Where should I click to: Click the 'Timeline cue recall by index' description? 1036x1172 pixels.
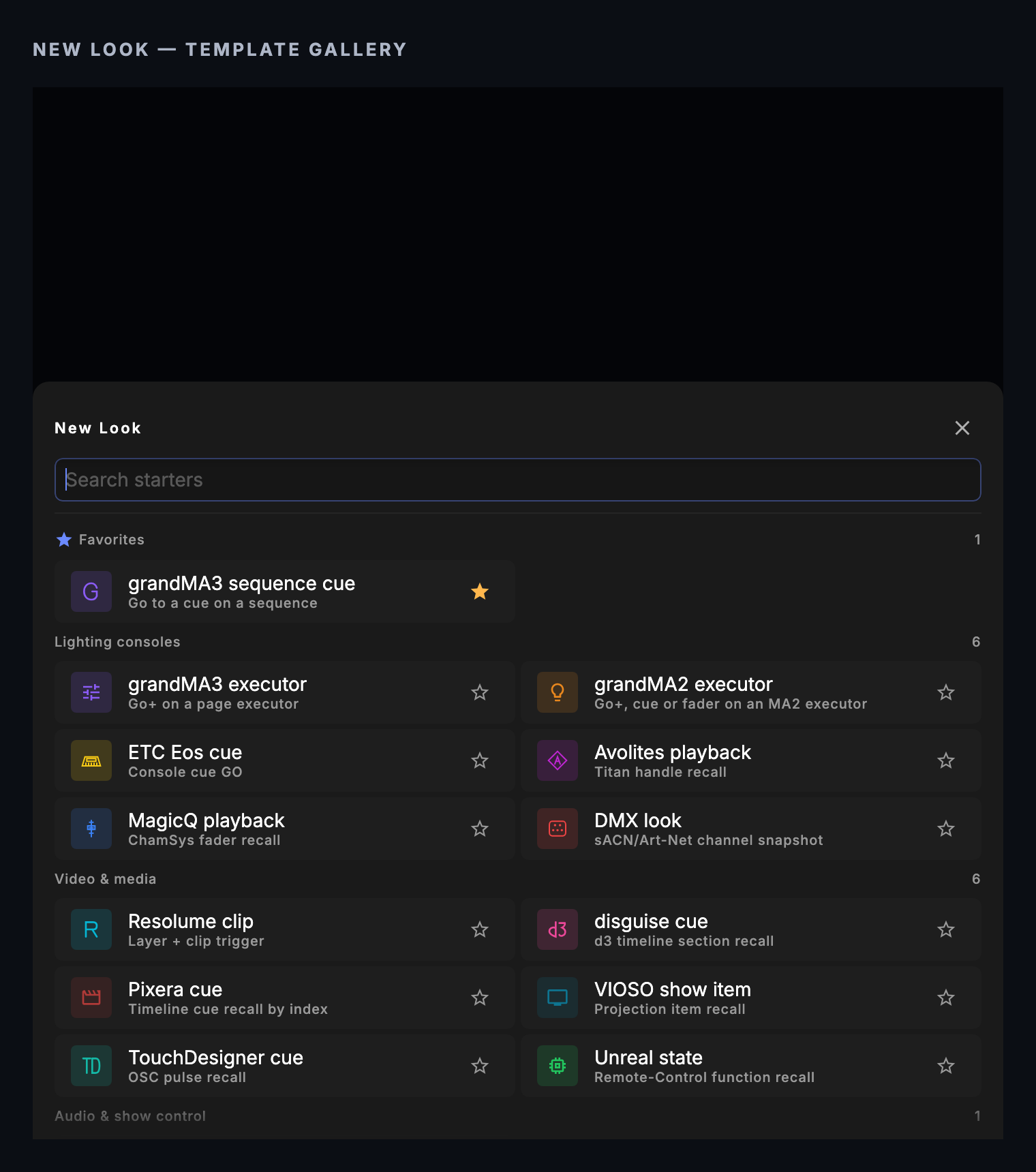pyautogui.click(x=228, y=1009)
